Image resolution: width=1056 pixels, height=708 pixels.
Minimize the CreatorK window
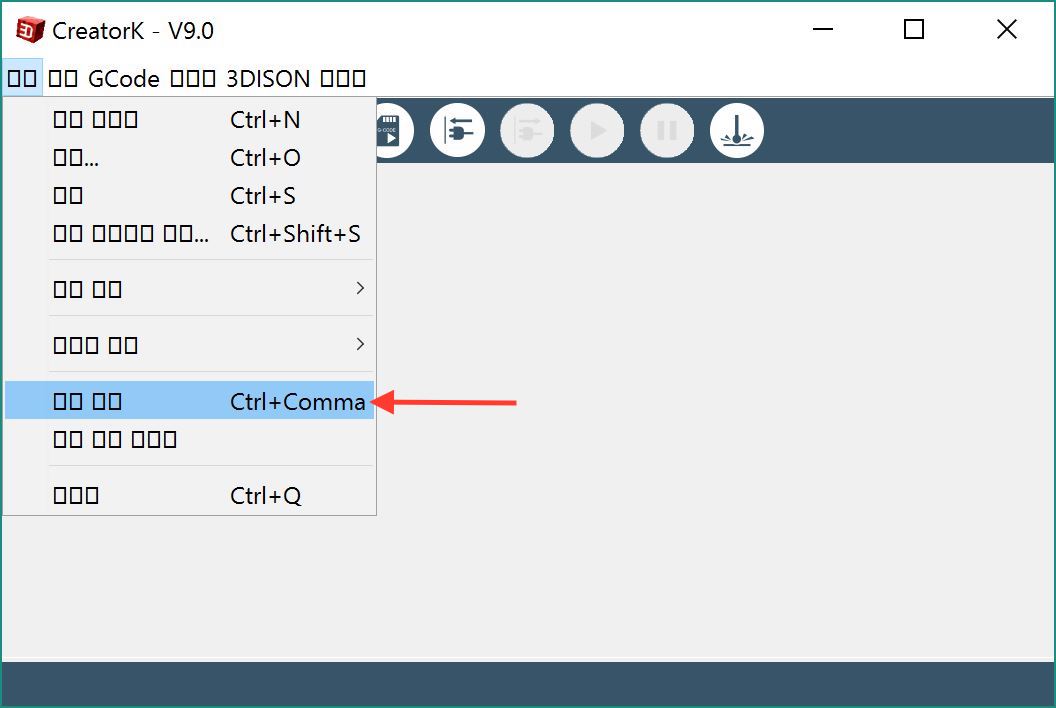click(823, 29)
